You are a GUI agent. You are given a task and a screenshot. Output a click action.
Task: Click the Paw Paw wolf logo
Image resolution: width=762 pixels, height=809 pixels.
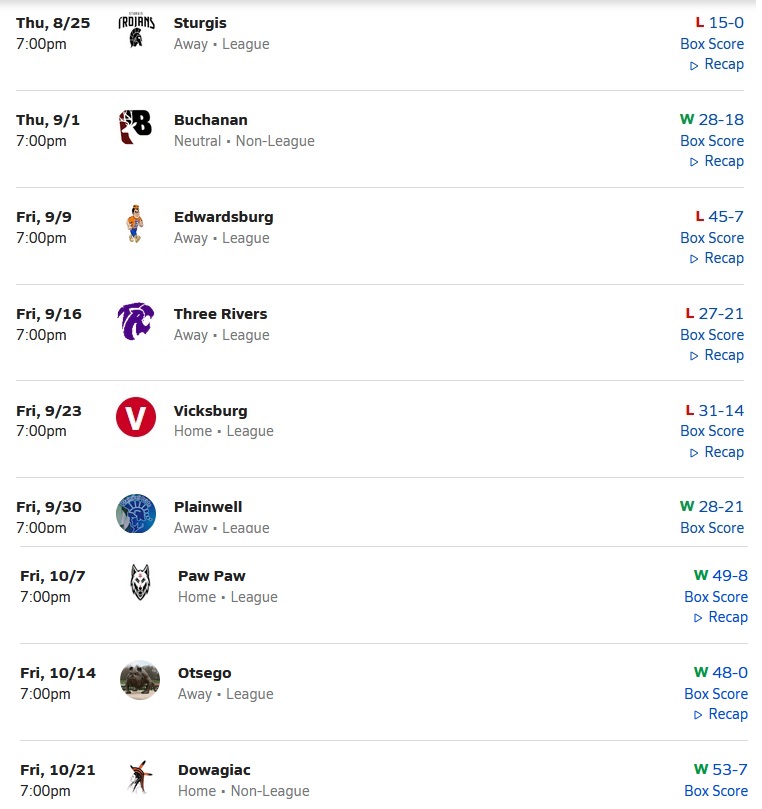[140, 583]
